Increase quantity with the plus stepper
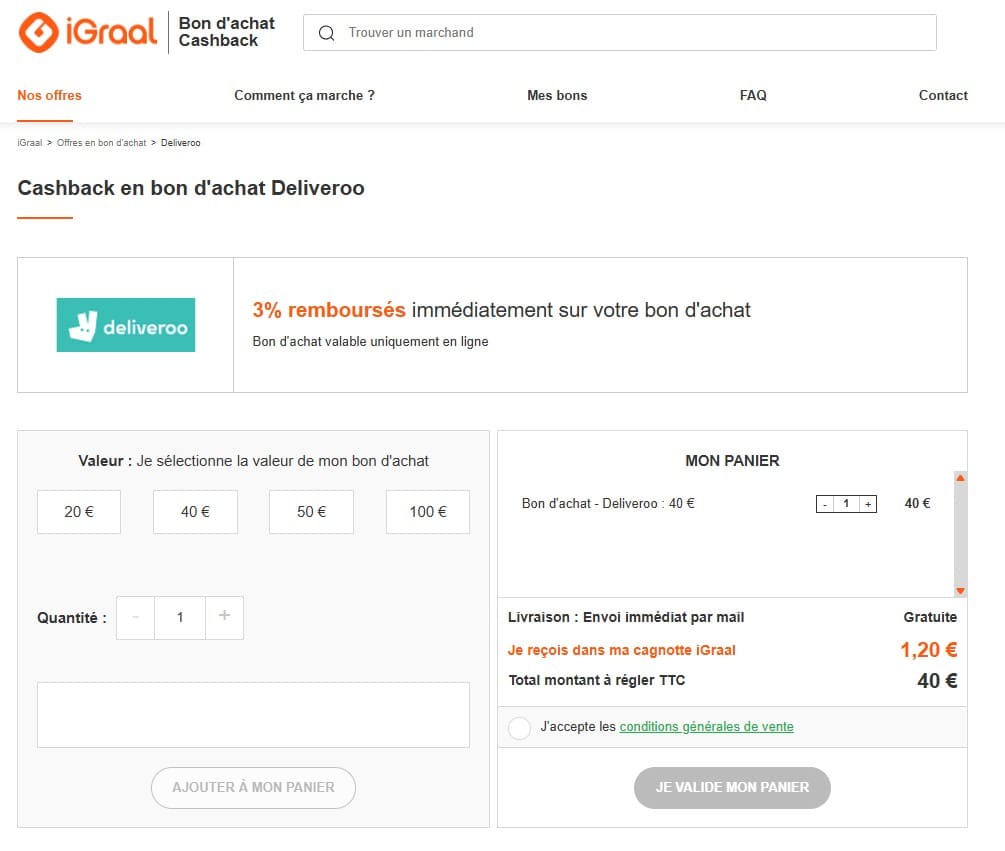 [x=224, y=617]
